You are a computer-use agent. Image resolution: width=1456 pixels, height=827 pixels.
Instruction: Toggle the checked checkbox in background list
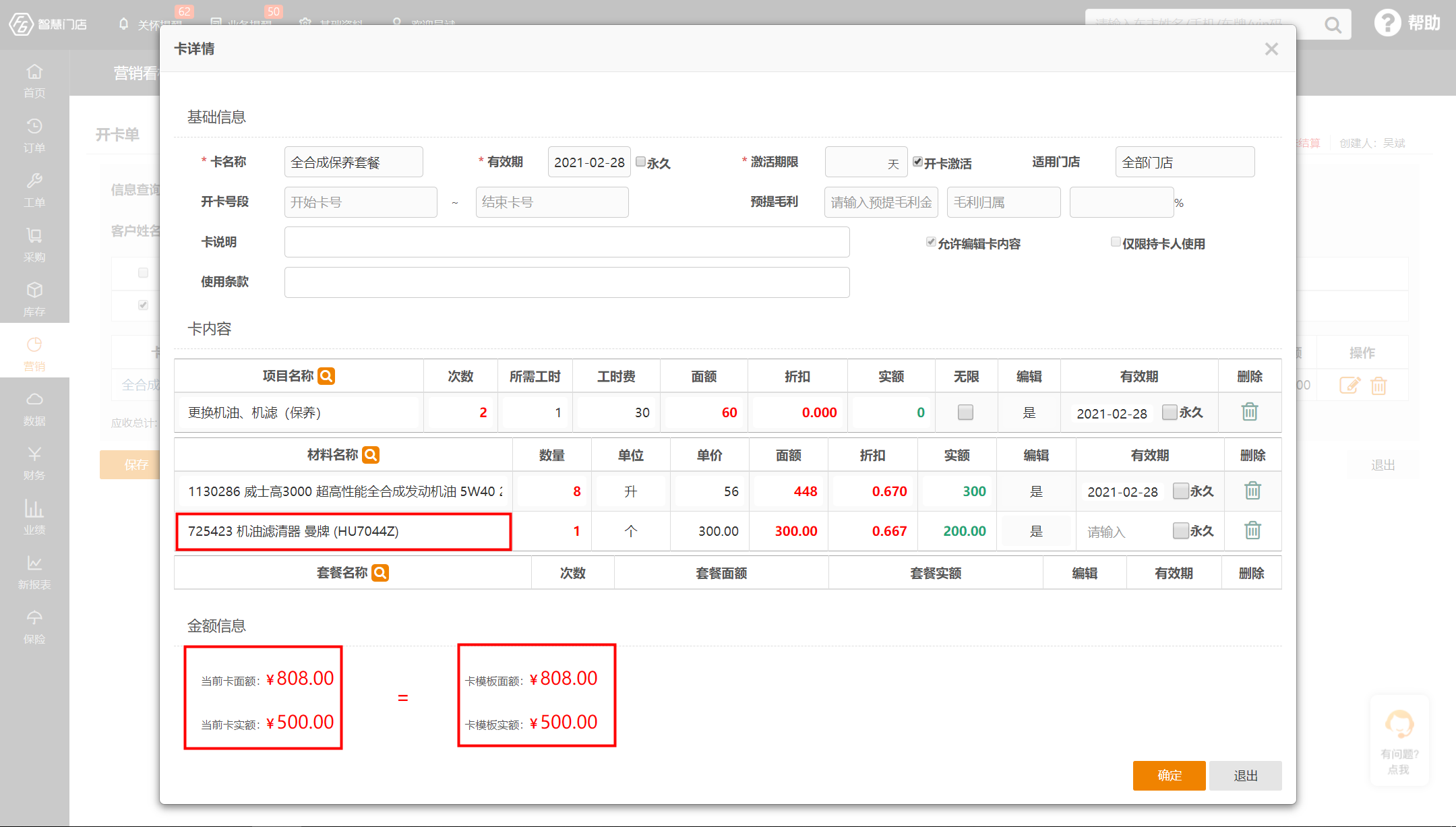[143, 305]
